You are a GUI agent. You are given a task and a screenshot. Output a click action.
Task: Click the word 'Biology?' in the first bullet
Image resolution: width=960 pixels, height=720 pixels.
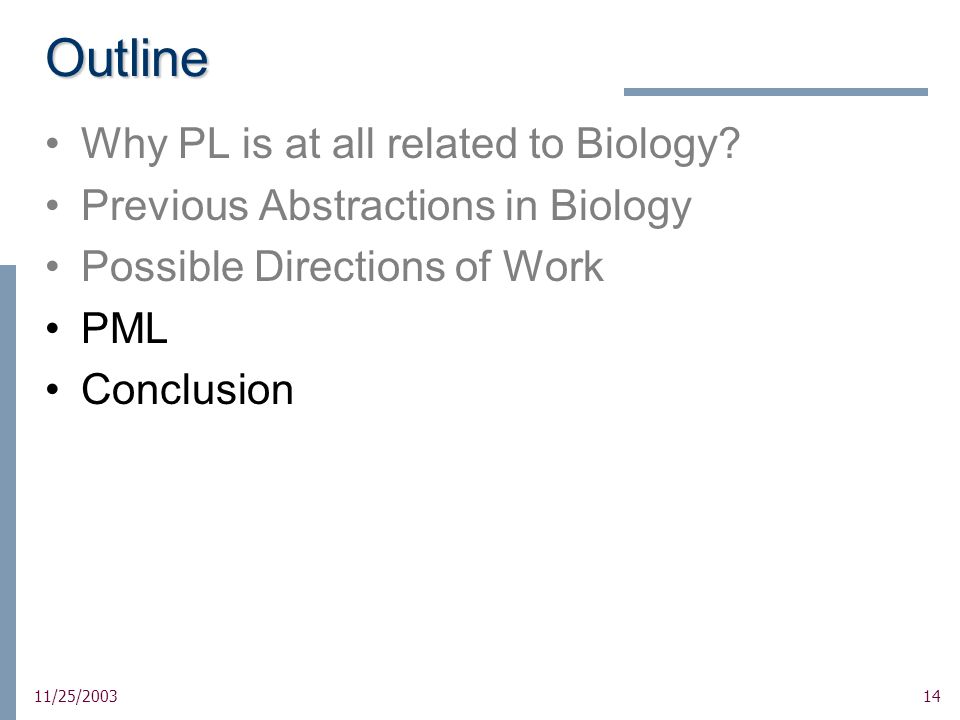coord(658,144)
